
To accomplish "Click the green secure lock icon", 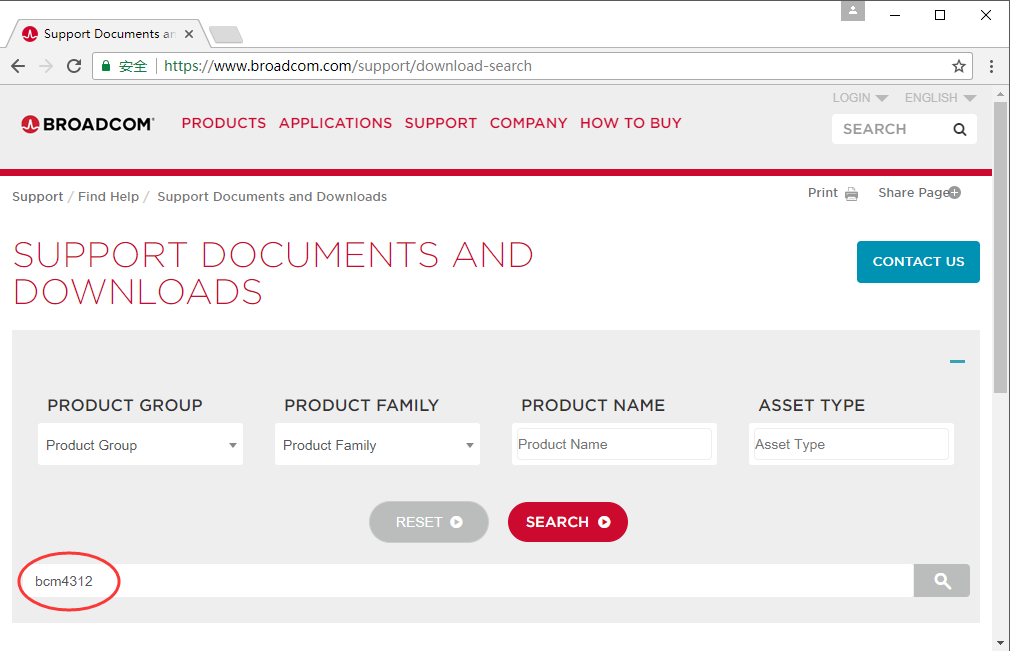I will point(106,66).
